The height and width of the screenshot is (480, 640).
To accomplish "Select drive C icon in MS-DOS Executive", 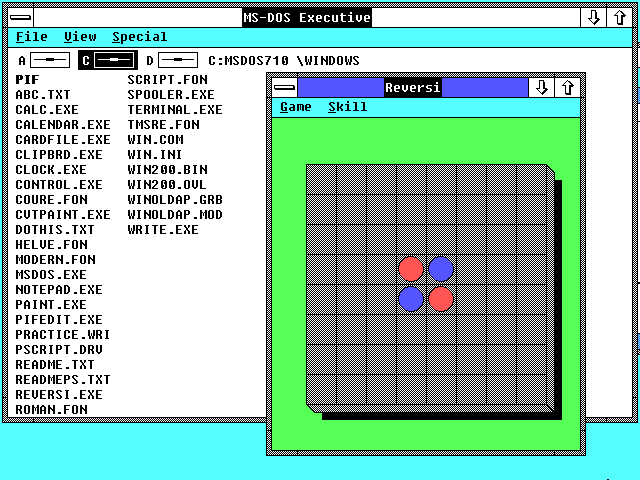I will (108, 60).
